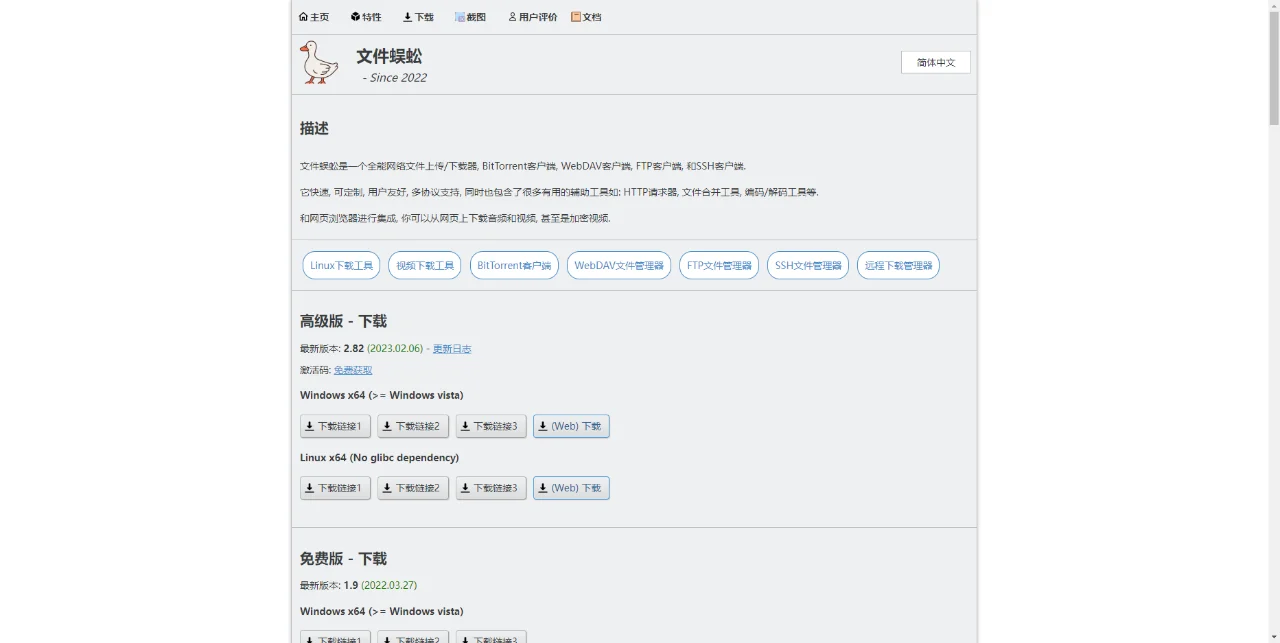
Task: Click the 文件蜈蚣 site title
Action: tap(389, 56)
